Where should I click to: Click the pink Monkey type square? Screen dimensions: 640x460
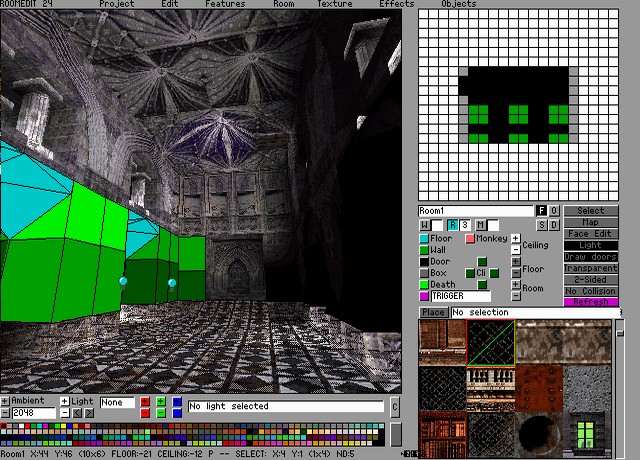tap(470, 239)
